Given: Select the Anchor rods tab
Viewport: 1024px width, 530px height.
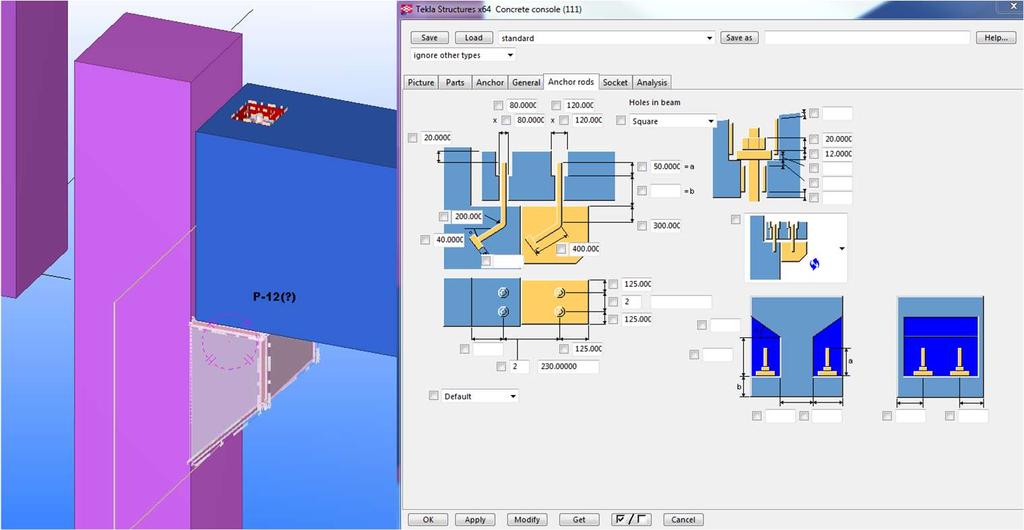Looking at the screenshot, I should [x=571, y=82].
